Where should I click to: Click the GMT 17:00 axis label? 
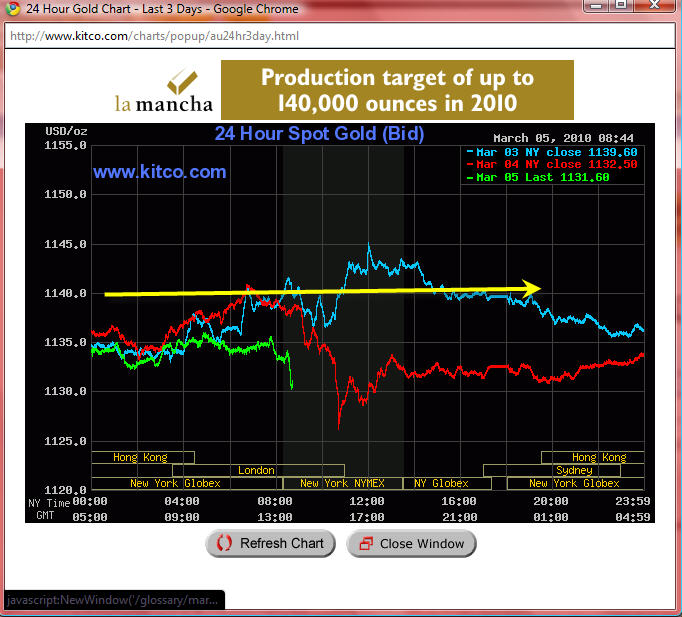point(367,517)
